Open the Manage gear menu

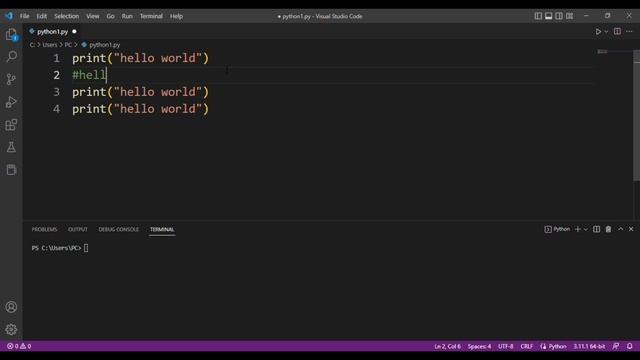pos(11,329)
